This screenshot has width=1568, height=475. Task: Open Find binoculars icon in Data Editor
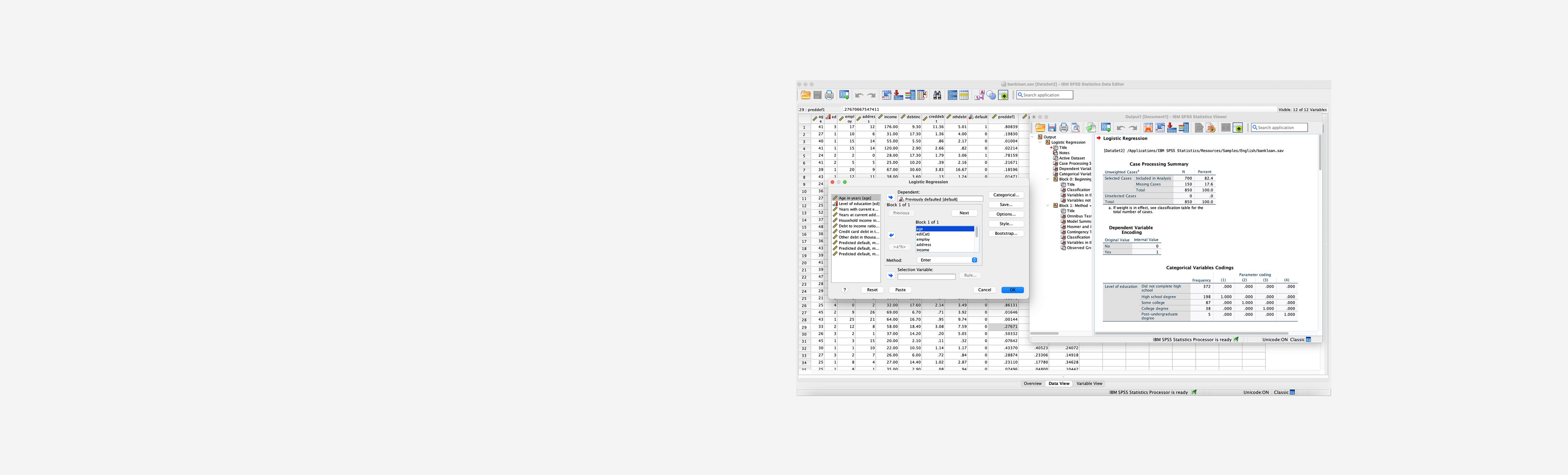938,95
